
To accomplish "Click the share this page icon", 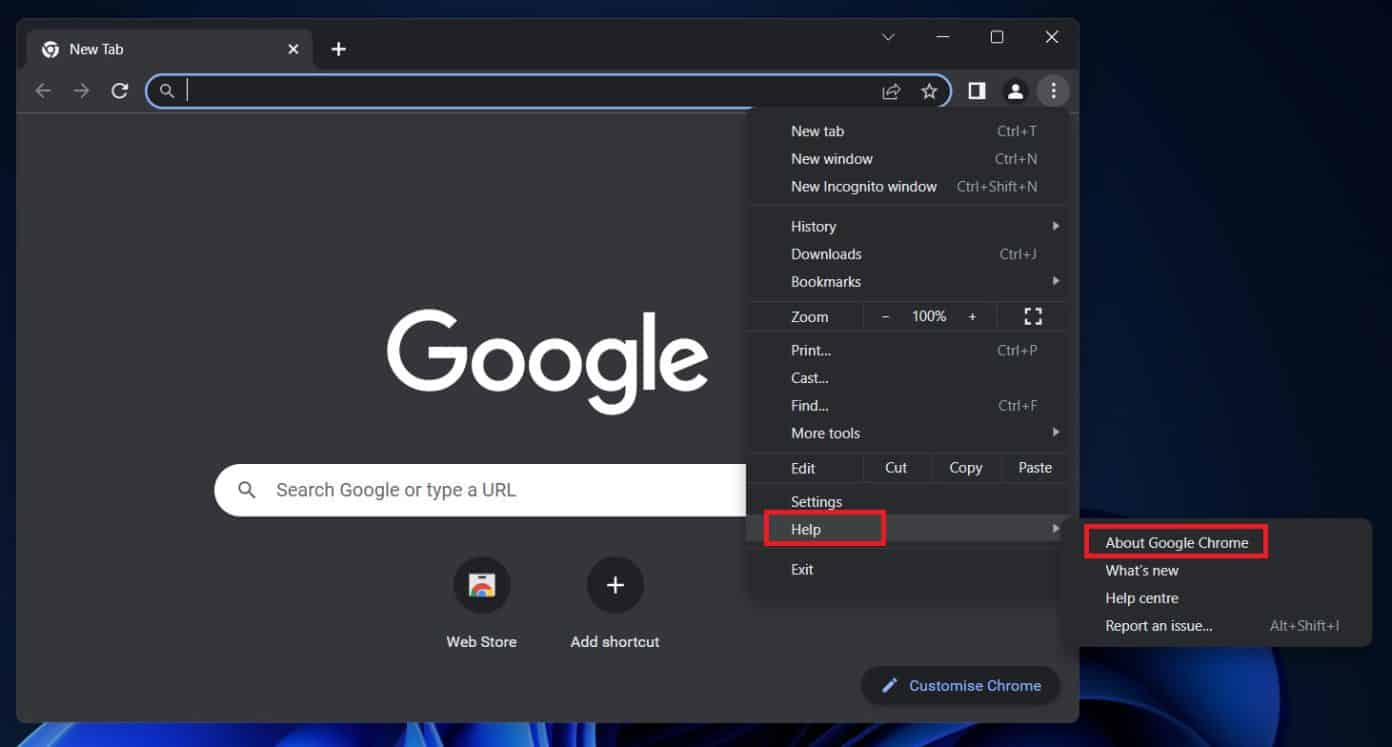I will click(890, 91).
